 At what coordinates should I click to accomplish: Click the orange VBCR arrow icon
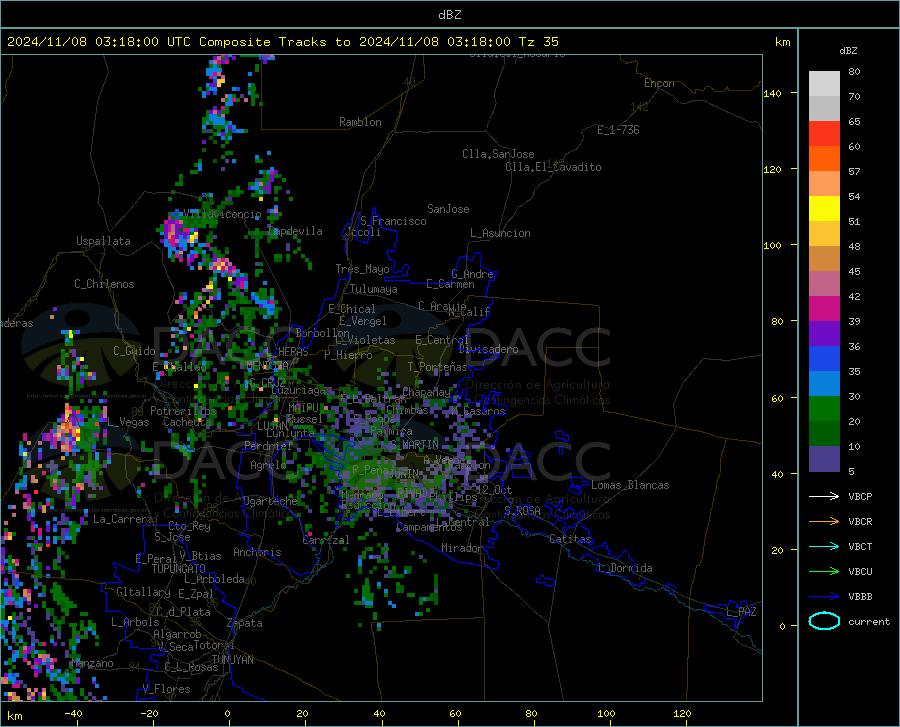tap(824, 521)
